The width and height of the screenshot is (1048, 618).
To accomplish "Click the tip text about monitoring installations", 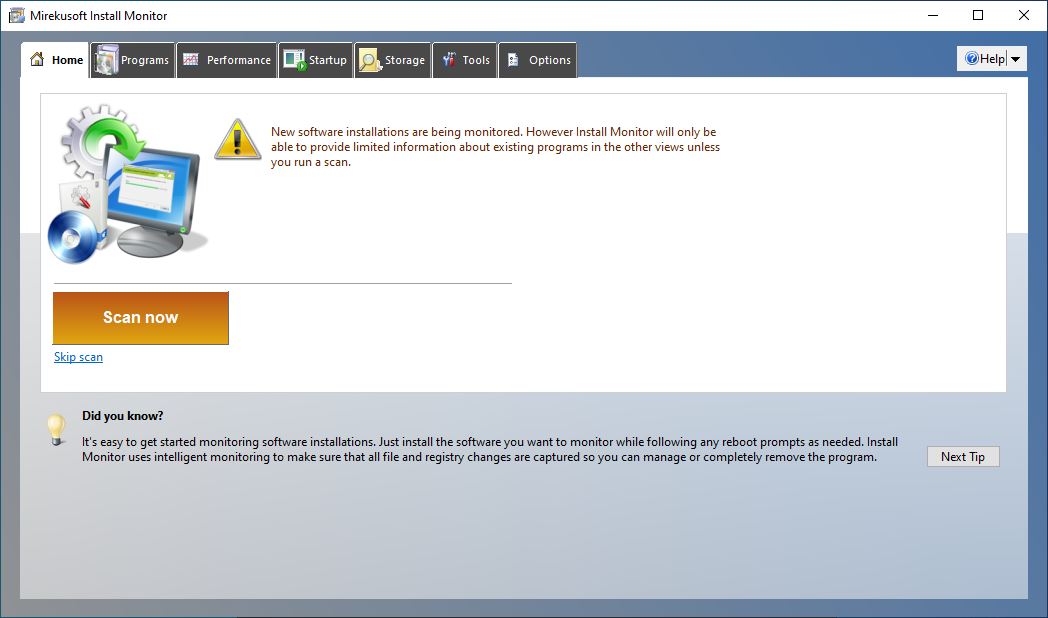I will click(490, 450).
